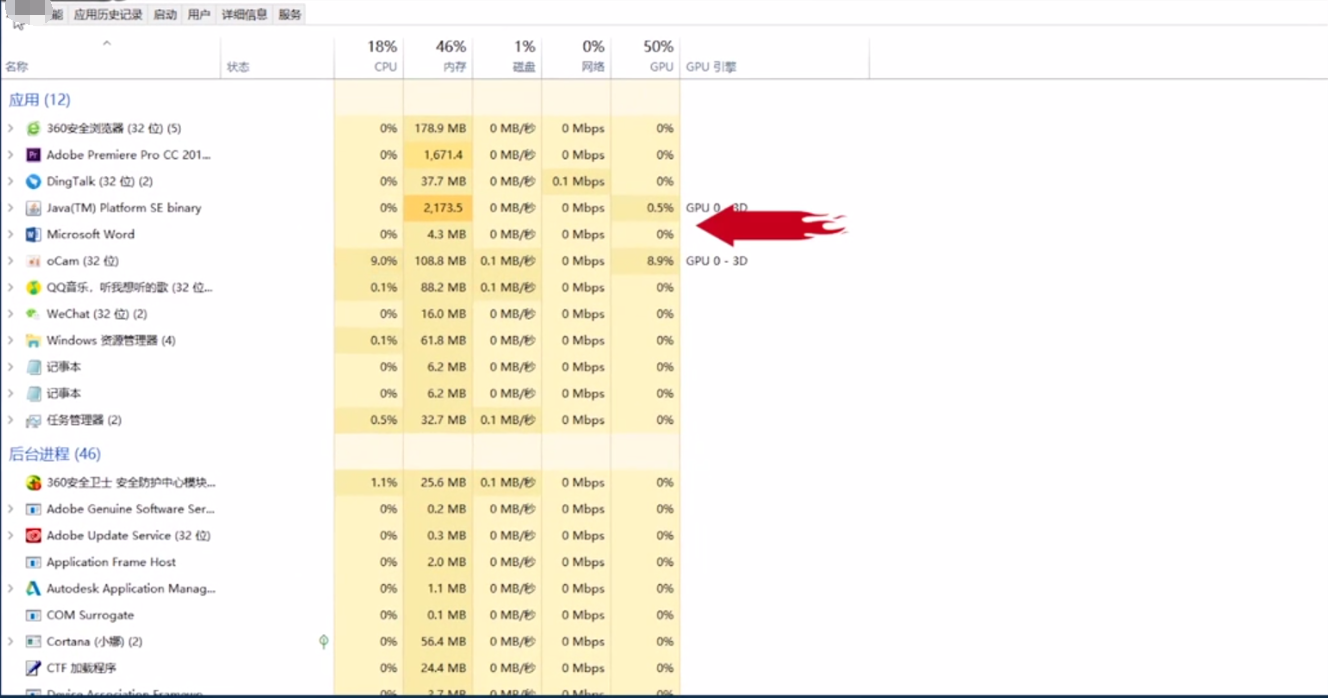Click the 任务管理器 process icon
This screenshot has width=1328, height=698.
point(33,420)
